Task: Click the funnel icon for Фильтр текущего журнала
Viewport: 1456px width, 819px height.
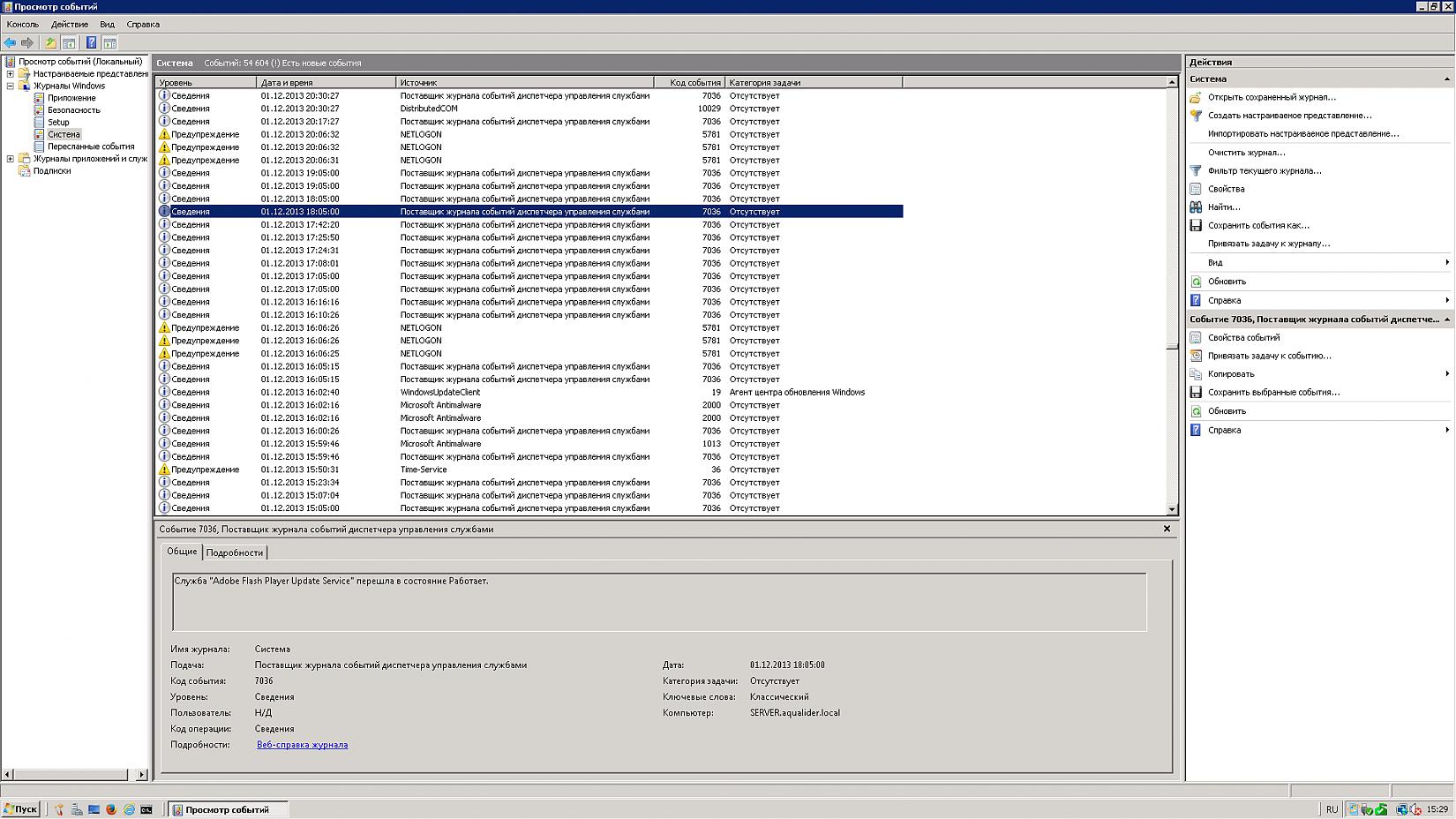Action: click(x=1196, y=170)
